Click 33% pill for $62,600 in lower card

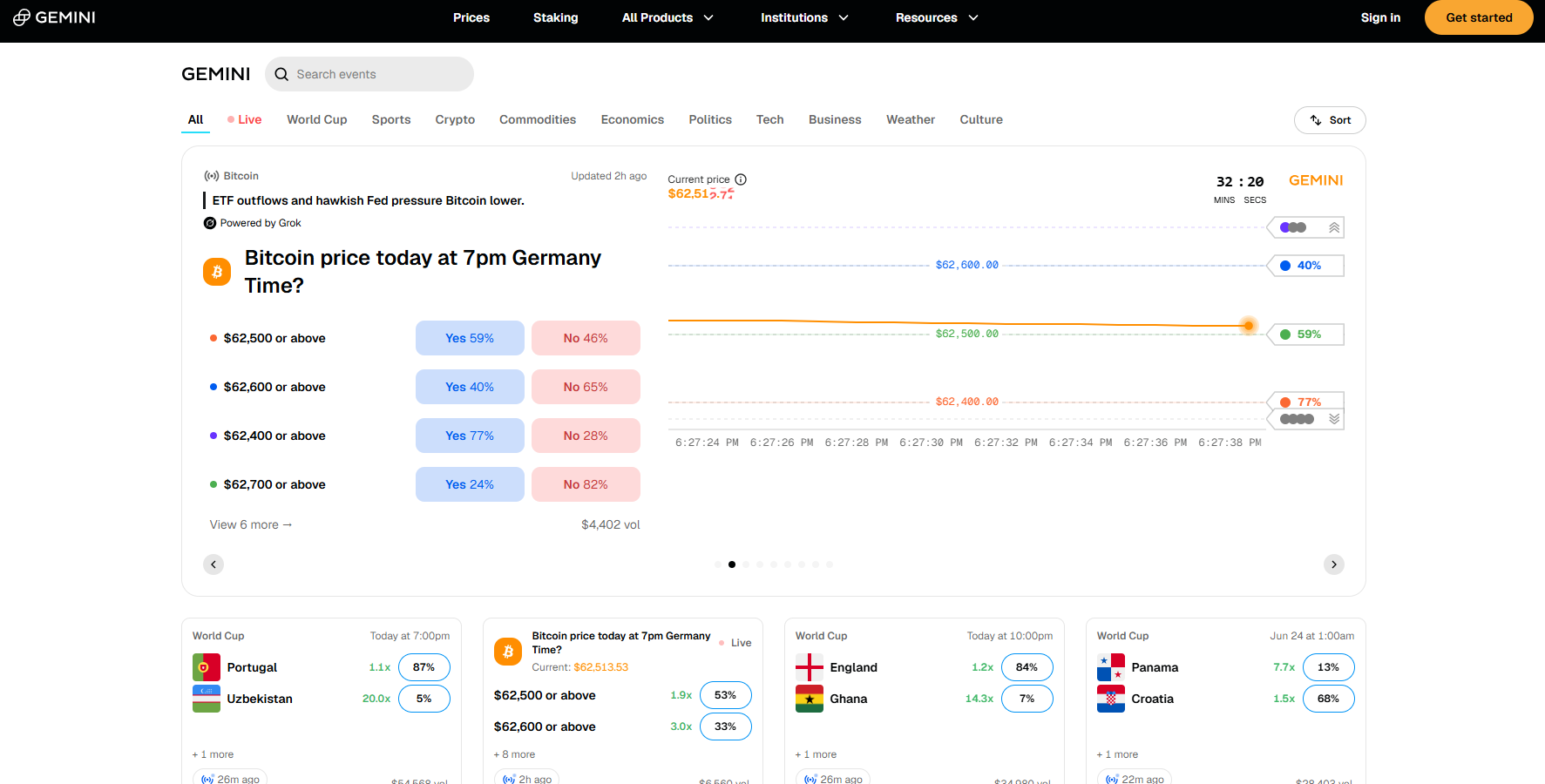726,727
